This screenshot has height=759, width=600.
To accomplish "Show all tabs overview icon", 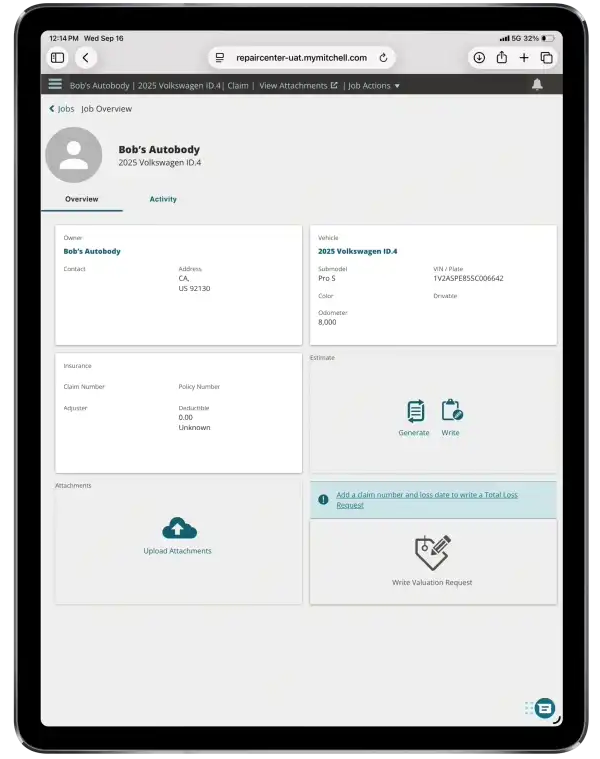I will [x=547, y=58].
